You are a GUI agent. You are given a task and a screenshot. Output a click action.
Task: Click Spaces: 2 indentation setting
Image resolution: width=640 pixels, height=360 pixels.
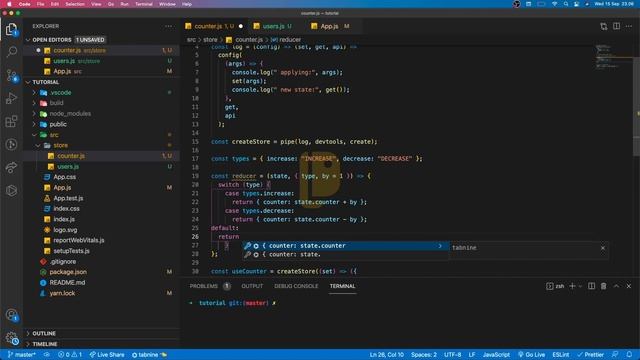424,355
